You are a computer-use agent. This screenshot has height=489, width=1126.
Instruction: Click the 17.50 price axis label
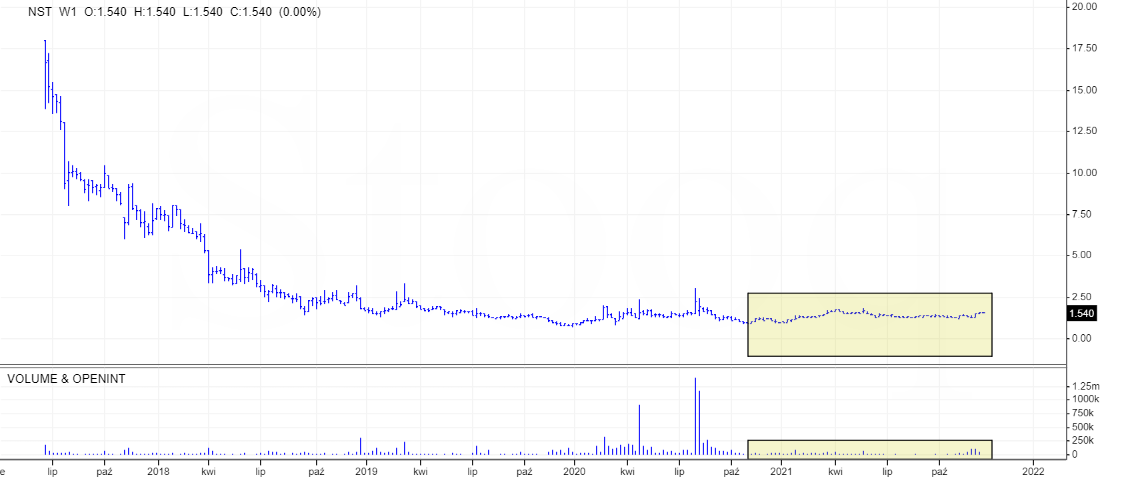click(x=1084, y=48)
